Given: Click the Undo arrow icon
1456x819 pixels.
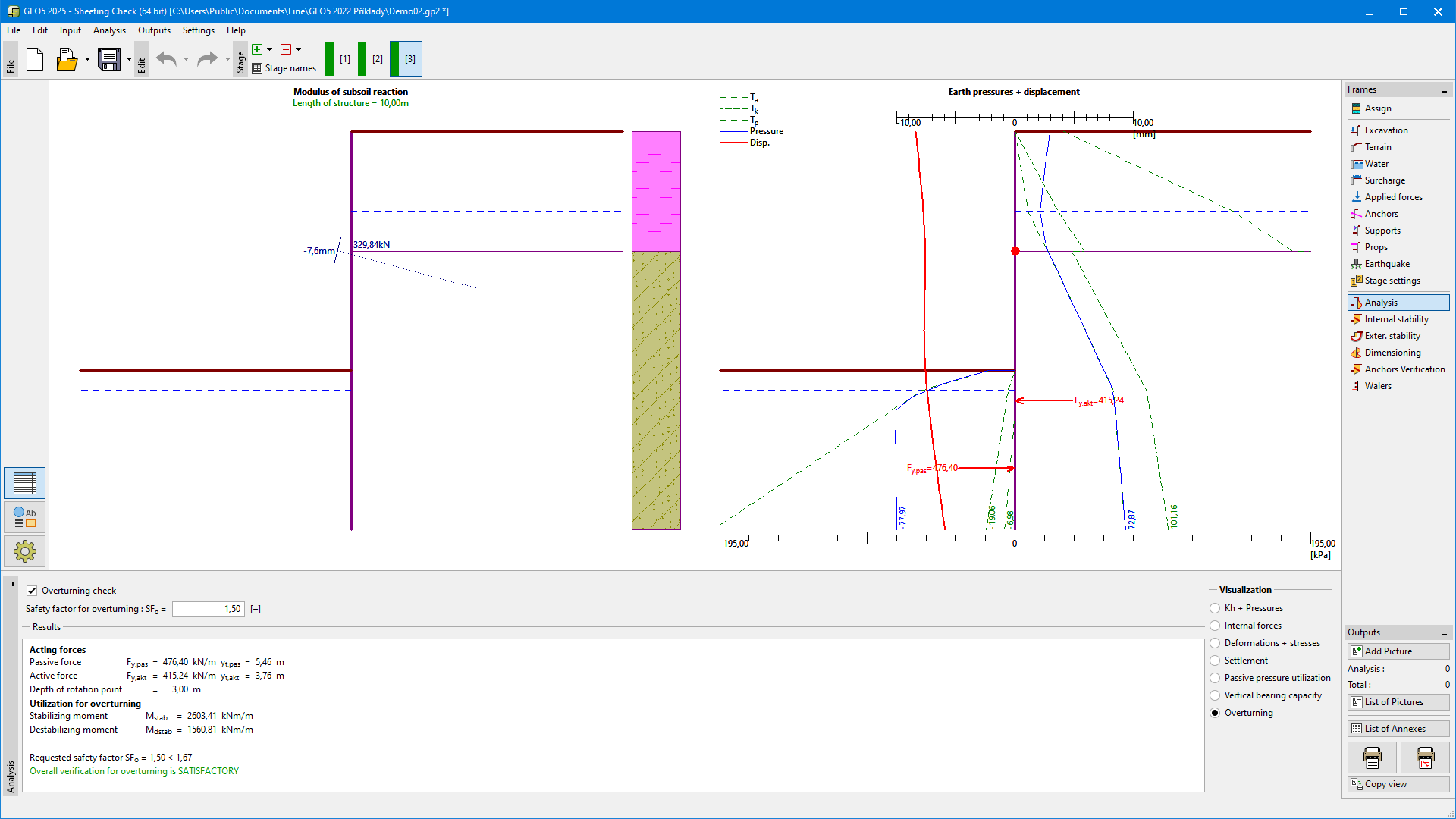Looking at the screenshot, I should (166, 59).
